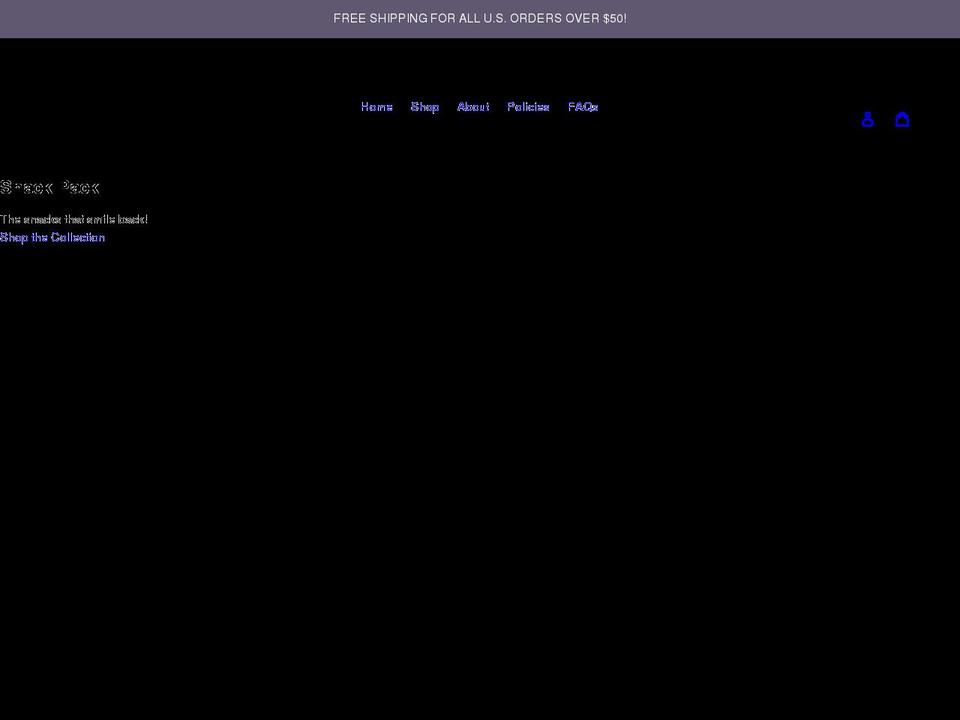Browse products by clicking Shop the Collection
Screen dimensions: 960x720
[52, 237]
